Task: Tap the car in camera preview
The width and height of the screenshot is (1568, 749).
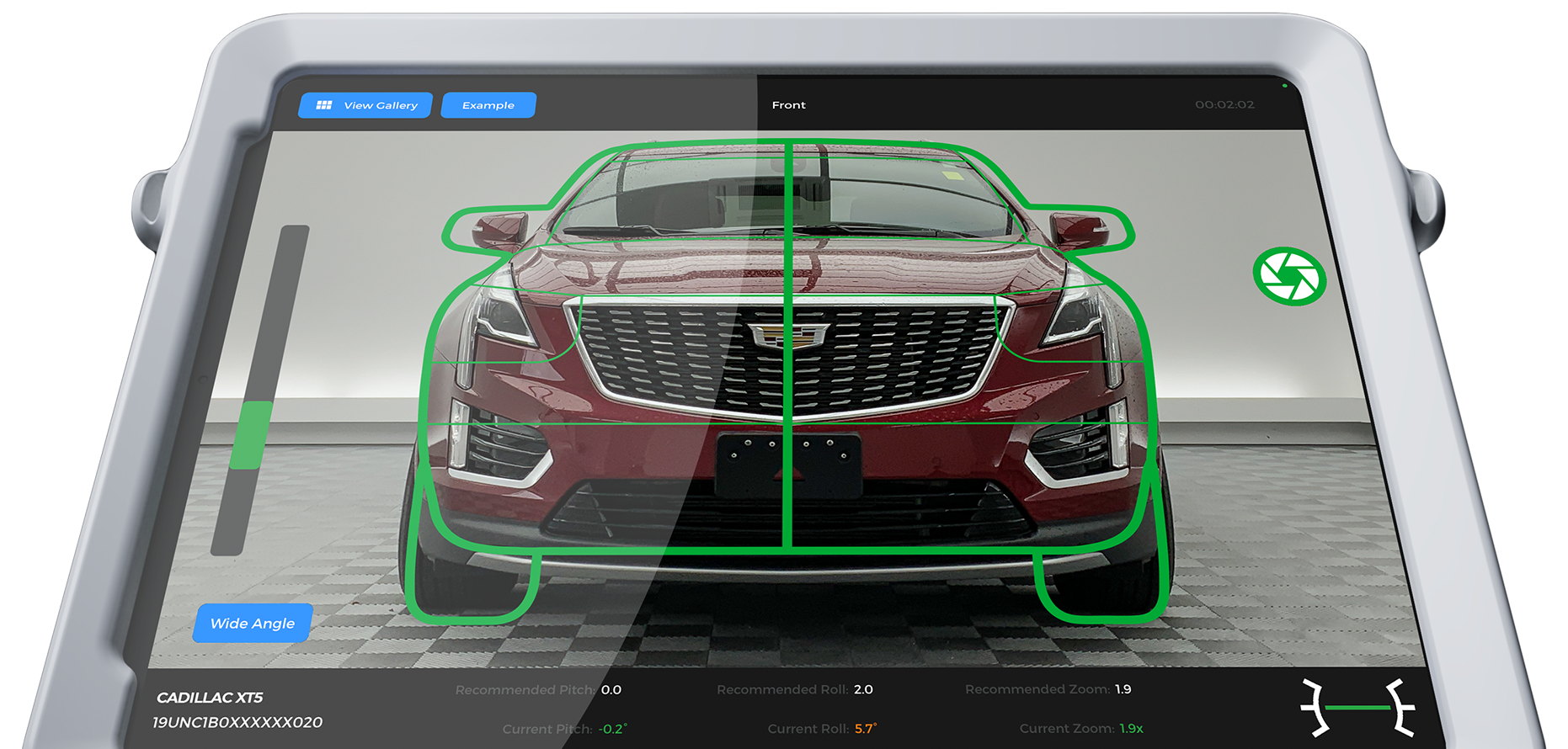Action: [x=788, y=383]
